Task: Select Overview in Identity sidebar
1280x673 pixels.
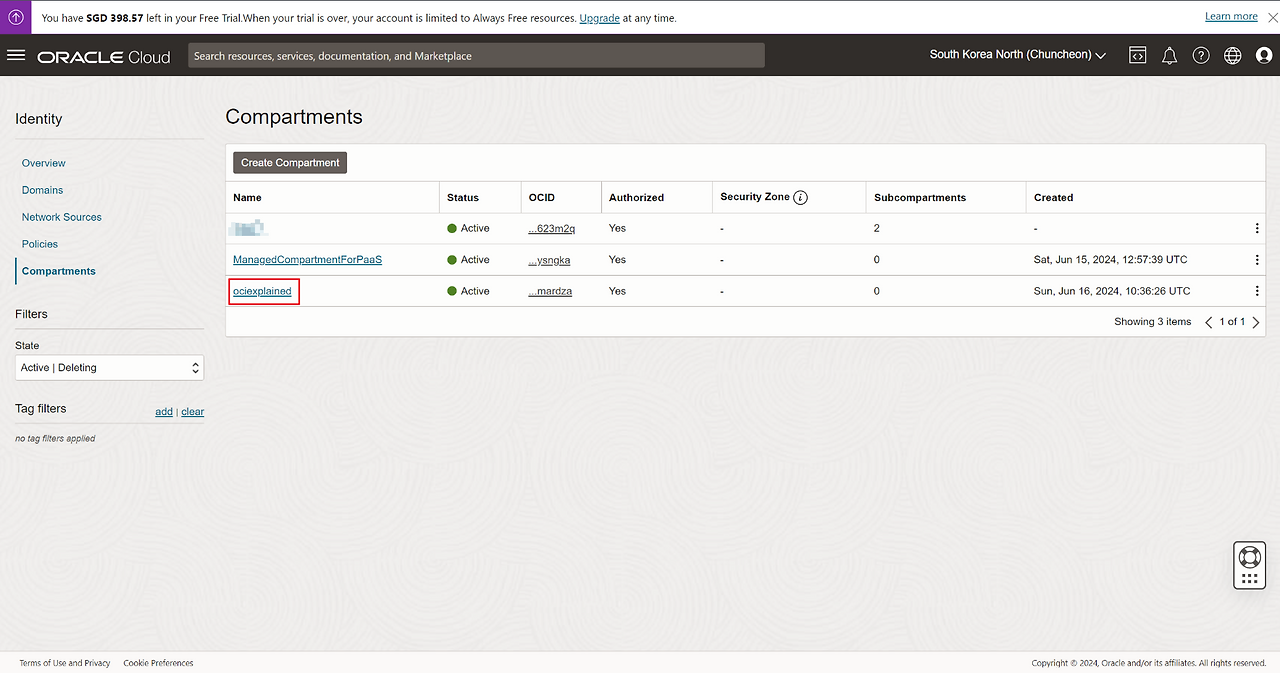Action: (x=44, y=163)
